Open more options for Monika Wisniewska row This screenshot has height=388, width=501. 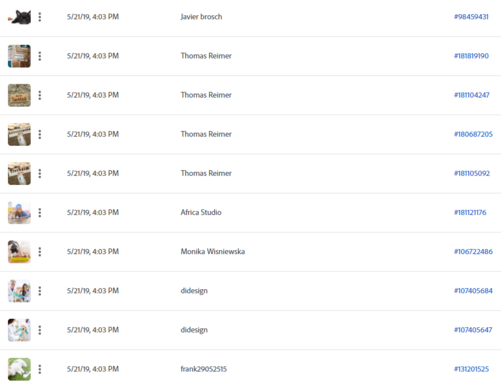pyautogui.click(x=40, y=252)
